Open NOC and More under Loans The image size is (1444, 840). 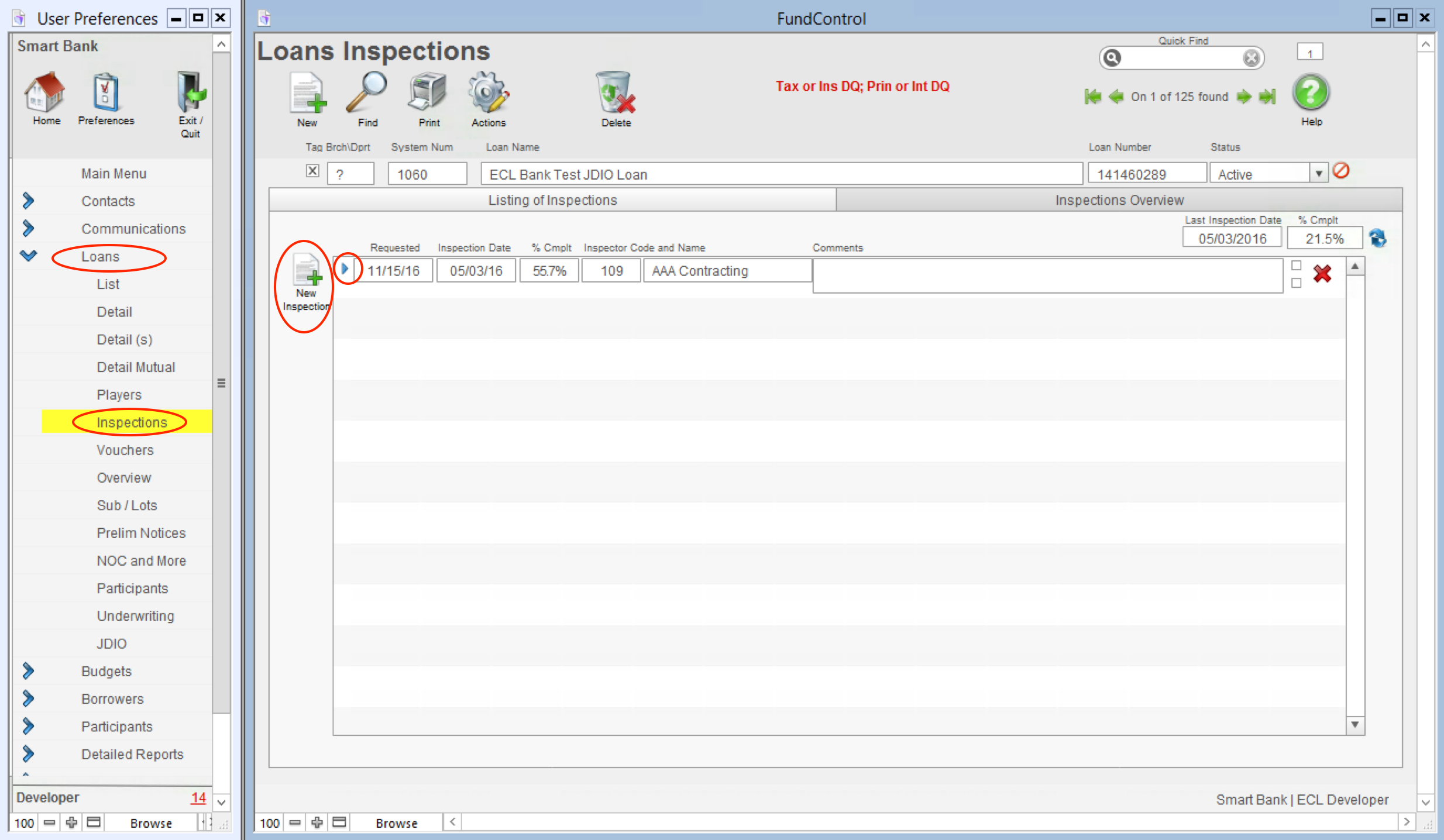(x=141, y=560)
